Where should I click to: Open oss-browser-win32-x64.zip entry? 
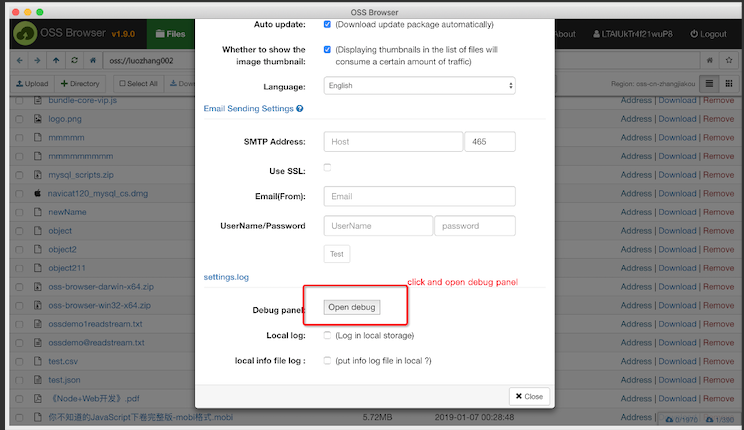point(100,305)
